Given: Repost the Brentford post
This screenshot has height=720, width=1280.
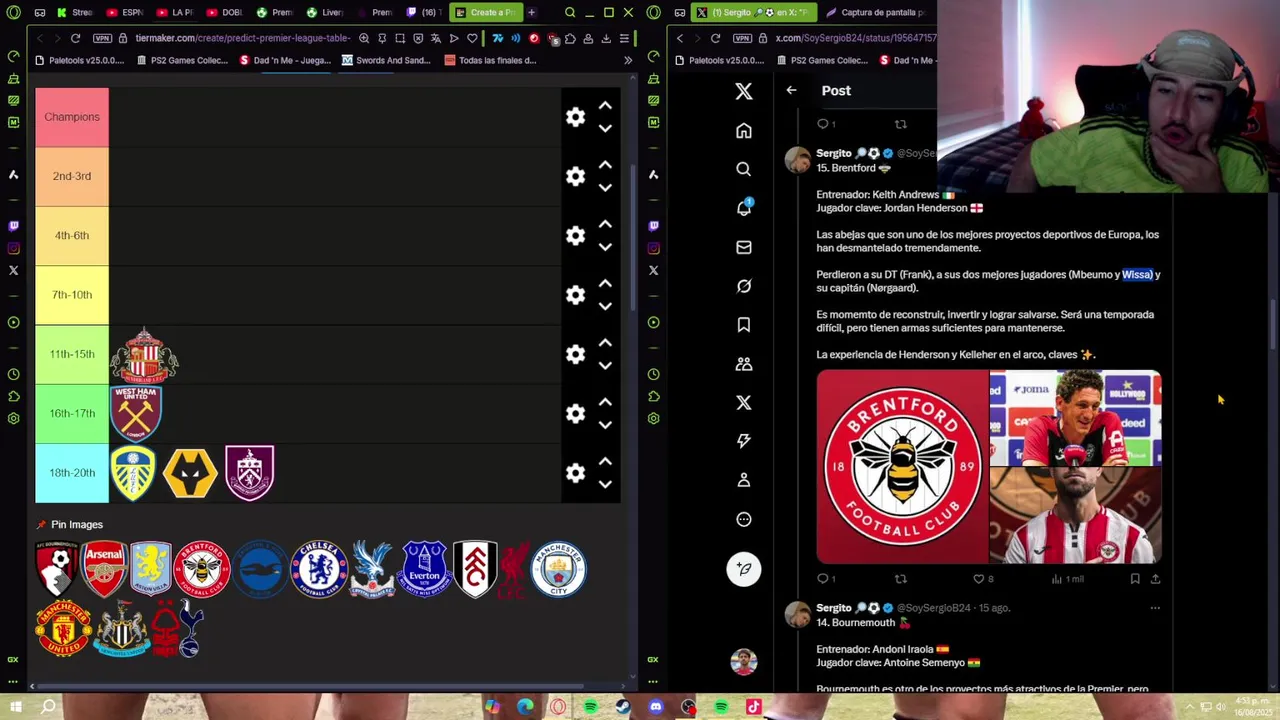Looking at the screenshot, I should click(900, 578).
